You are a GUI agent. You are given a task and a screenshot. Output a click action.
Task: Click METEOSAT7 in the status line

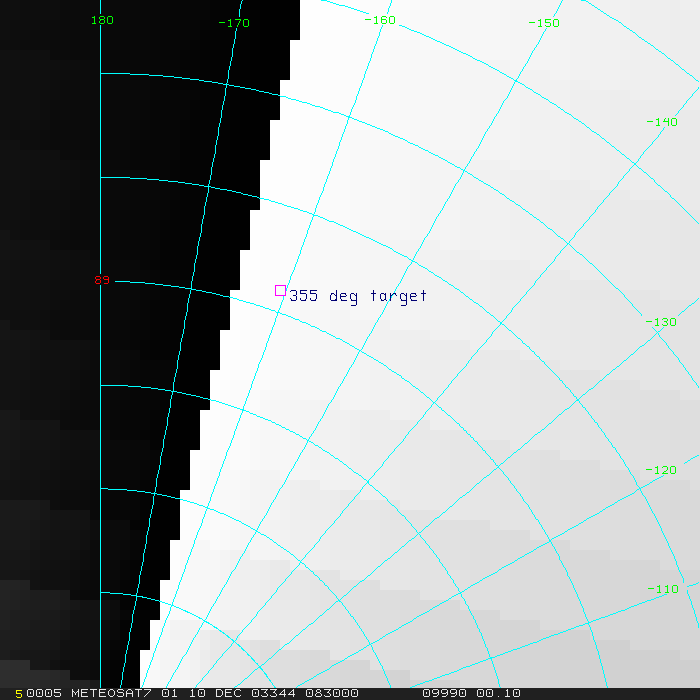111,693
